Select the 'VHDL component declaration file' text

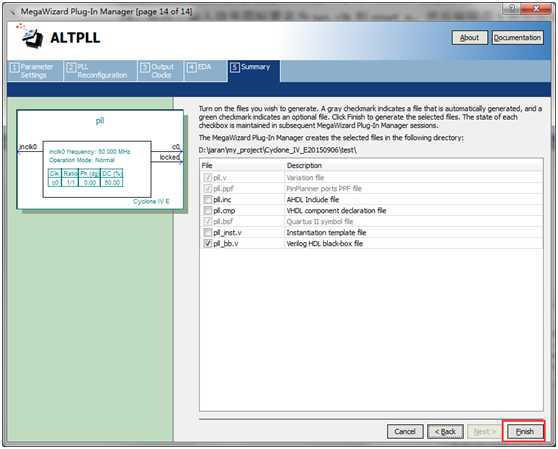(336, 211)
